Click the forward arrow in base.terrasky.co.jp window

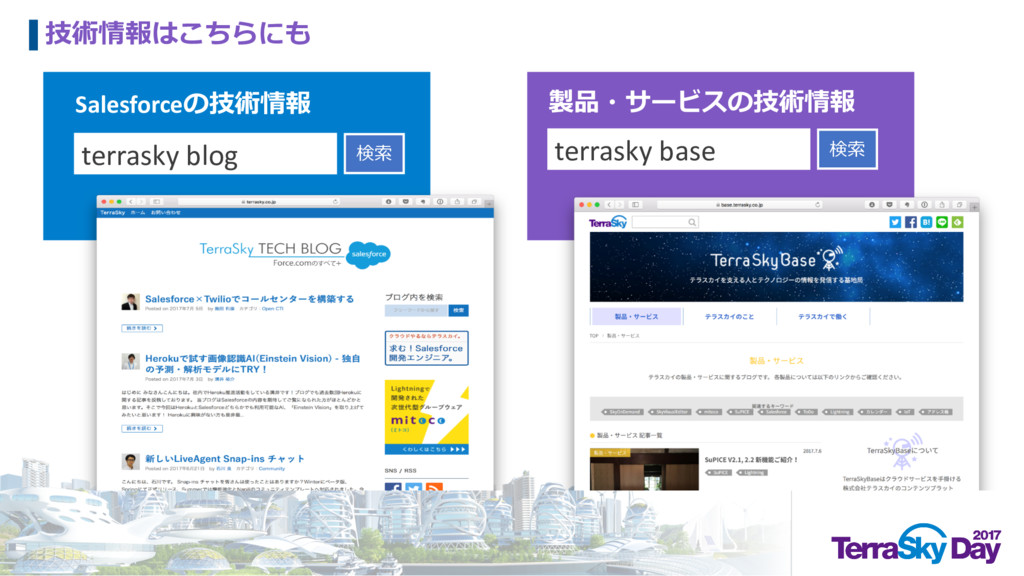[620, 204]
